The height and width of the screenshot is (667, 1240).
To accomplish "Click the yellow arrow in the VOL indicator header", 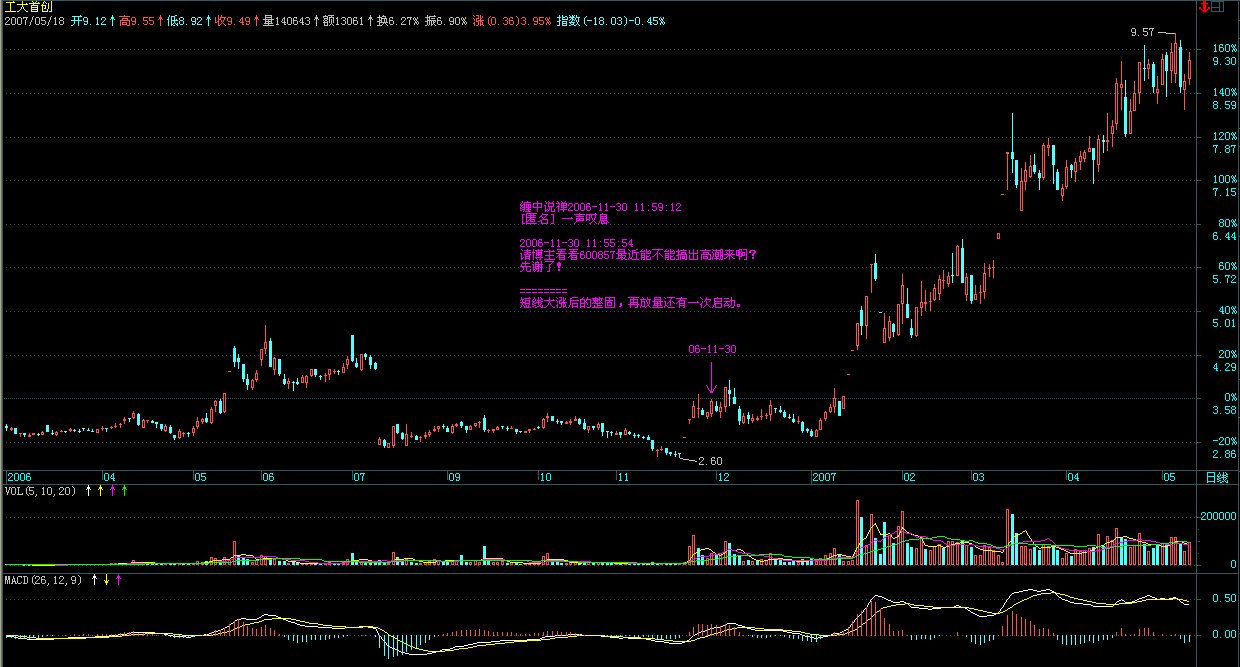I will 100,491.
